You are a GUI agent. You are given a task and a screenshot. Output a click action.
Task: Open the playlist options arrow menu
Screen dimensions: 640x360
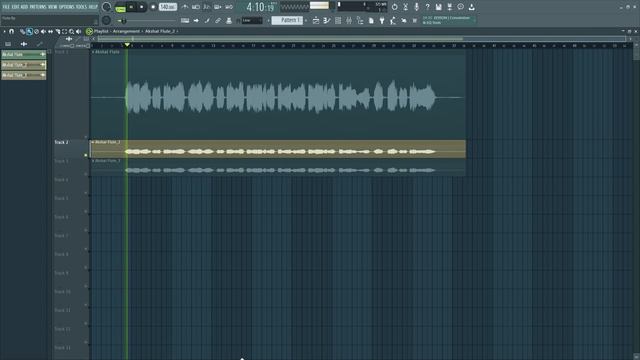click(x=4, y=31)
